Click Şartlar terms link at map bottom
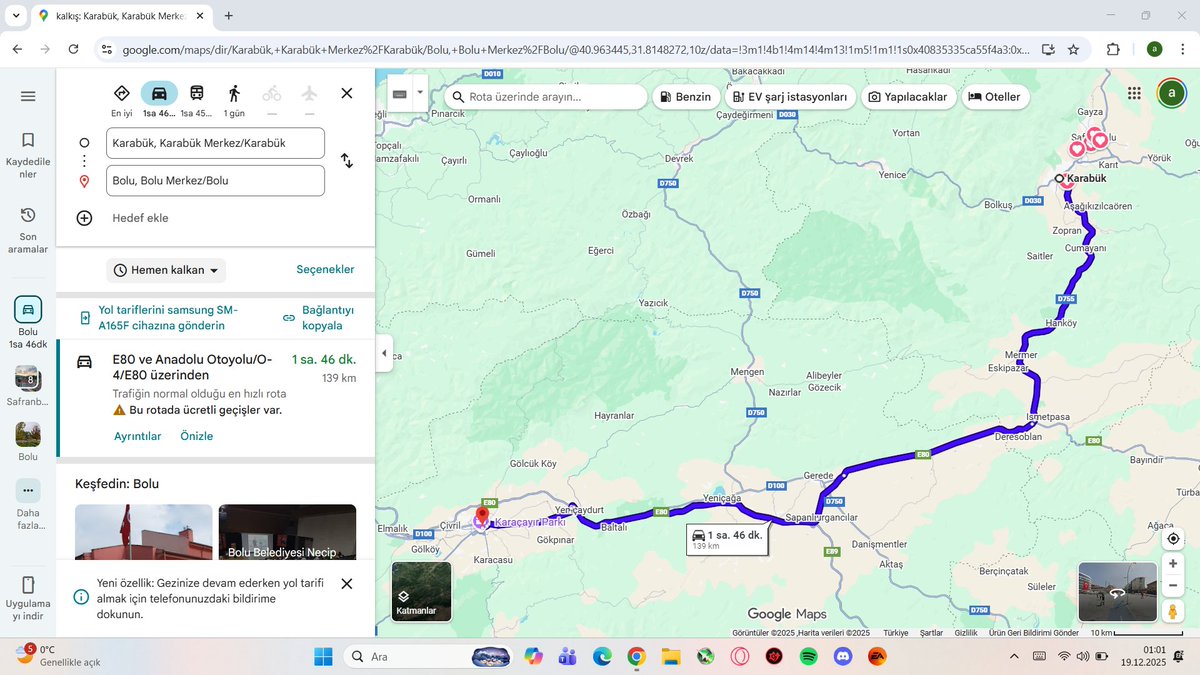Screen dimensions: 1200x675 click(931, 632)
